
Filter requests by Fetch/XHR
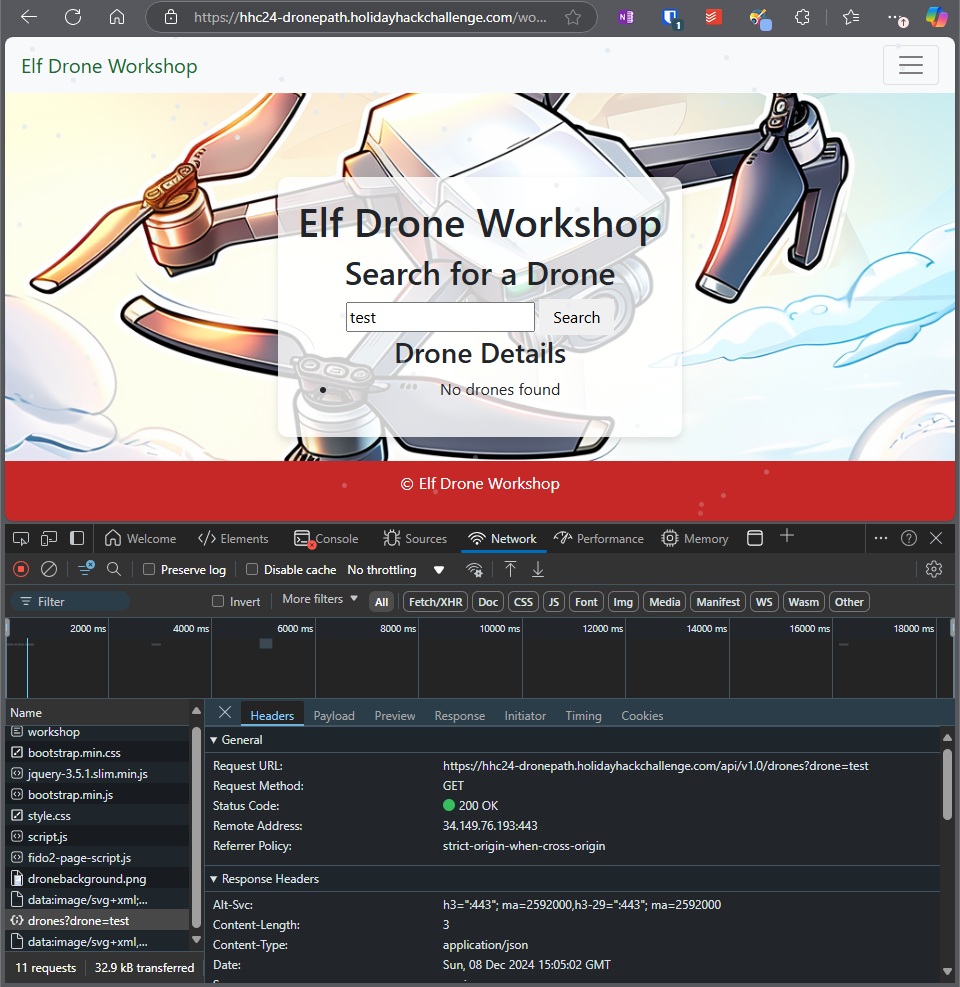coord(435,602)
